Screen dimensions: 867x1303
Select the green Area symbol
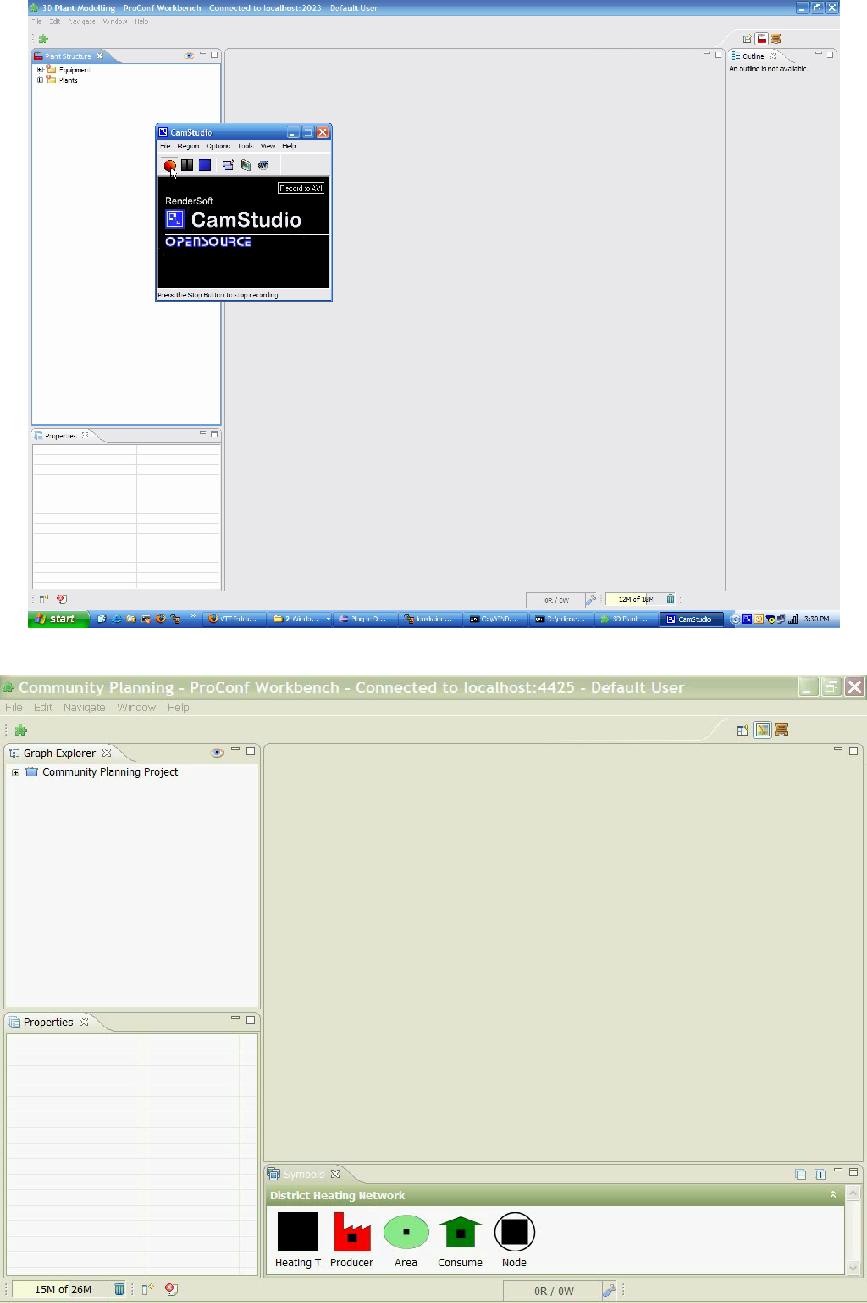coord(406,1240)
